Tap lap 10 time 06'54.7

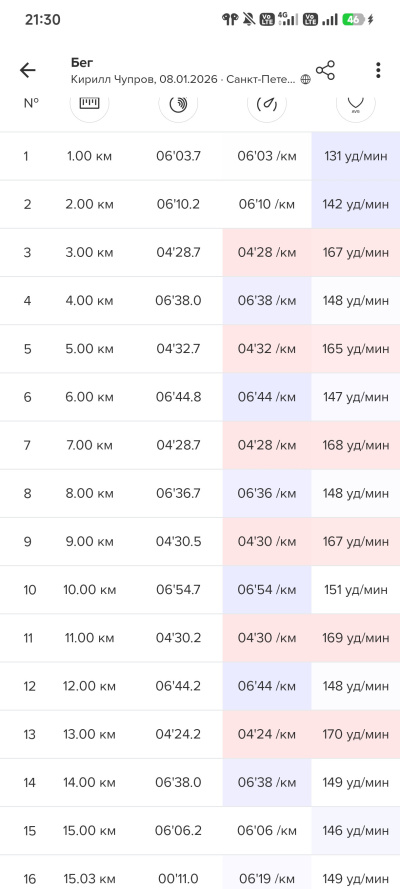coord(178,590)
